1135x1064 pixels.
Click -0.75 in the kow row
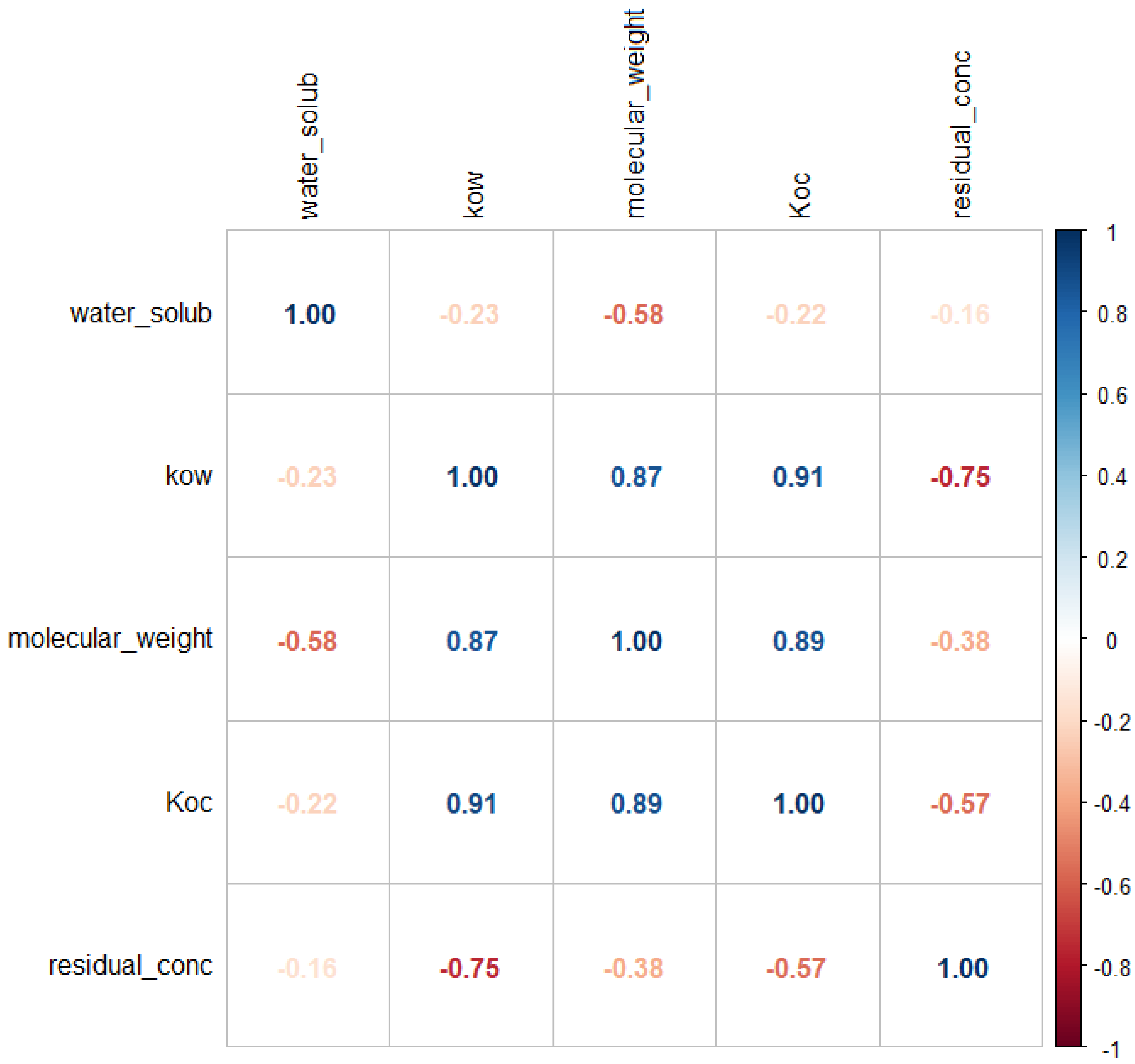[x=960, y=477]
